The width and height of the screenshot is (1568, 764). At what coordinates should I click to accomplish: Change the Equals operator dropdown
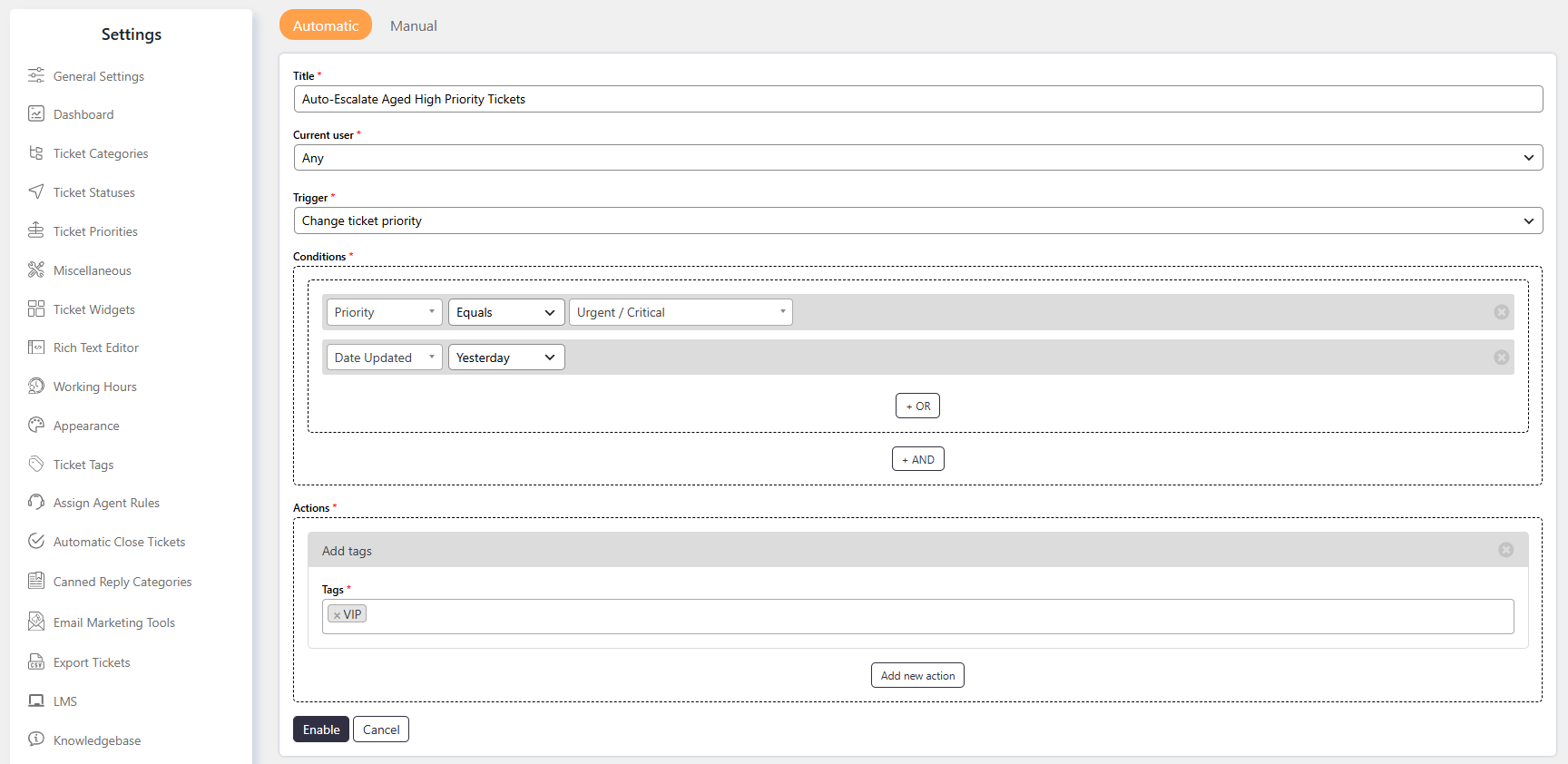[506, 312]
